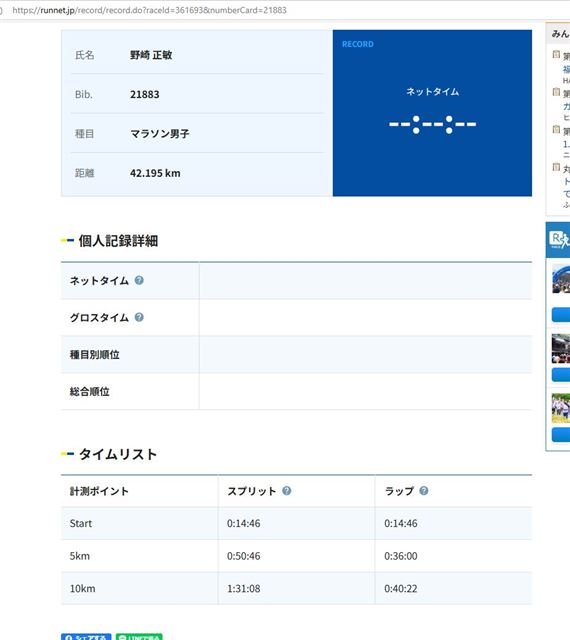The image size is (570, 640).
Task: Click 個人記録詳細 section heading
Action: [x=118, y=241]
